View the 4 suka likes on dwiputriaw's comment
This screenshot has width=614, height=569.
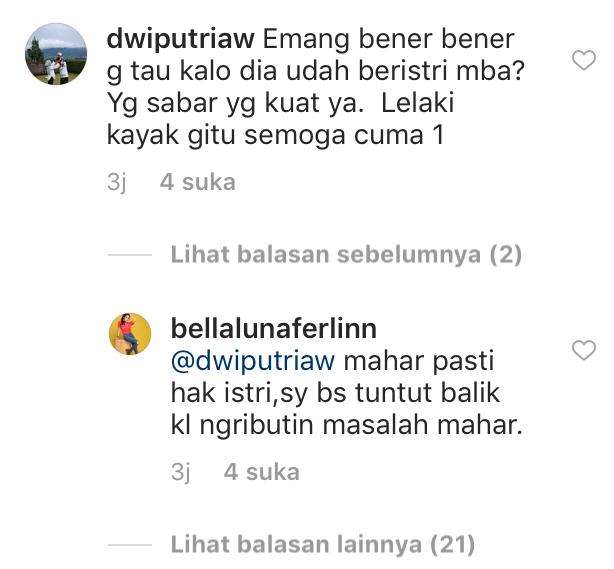coord(198,182)
